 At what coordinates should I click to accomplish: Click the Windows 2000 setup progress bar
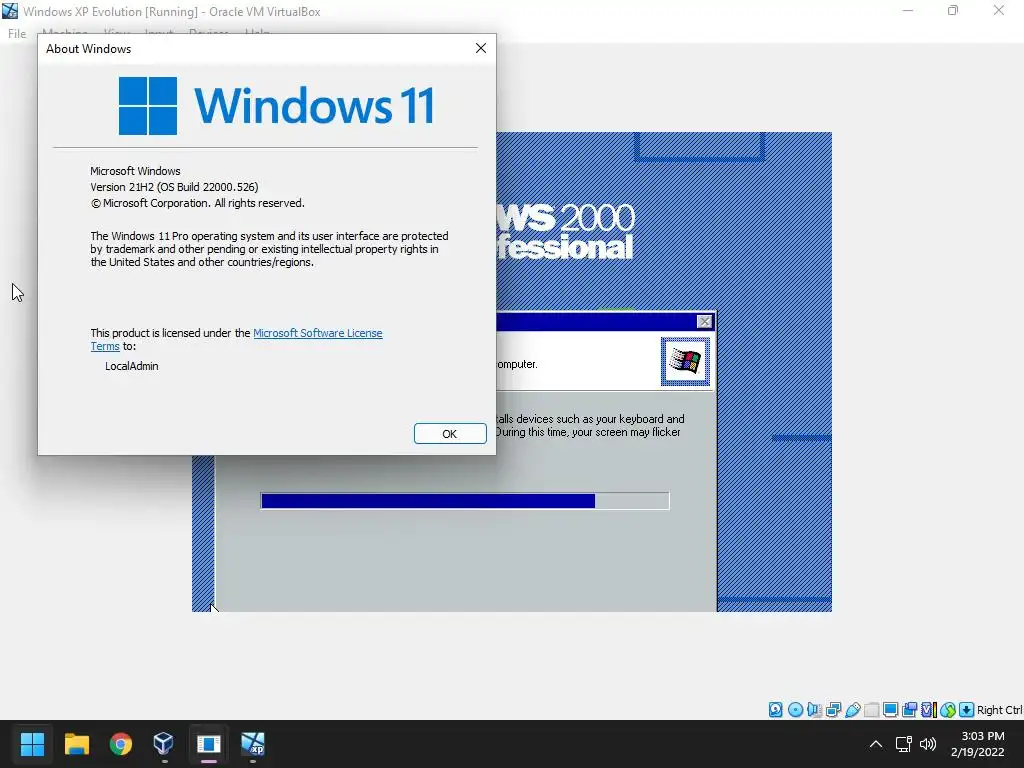tap(465, 501)
